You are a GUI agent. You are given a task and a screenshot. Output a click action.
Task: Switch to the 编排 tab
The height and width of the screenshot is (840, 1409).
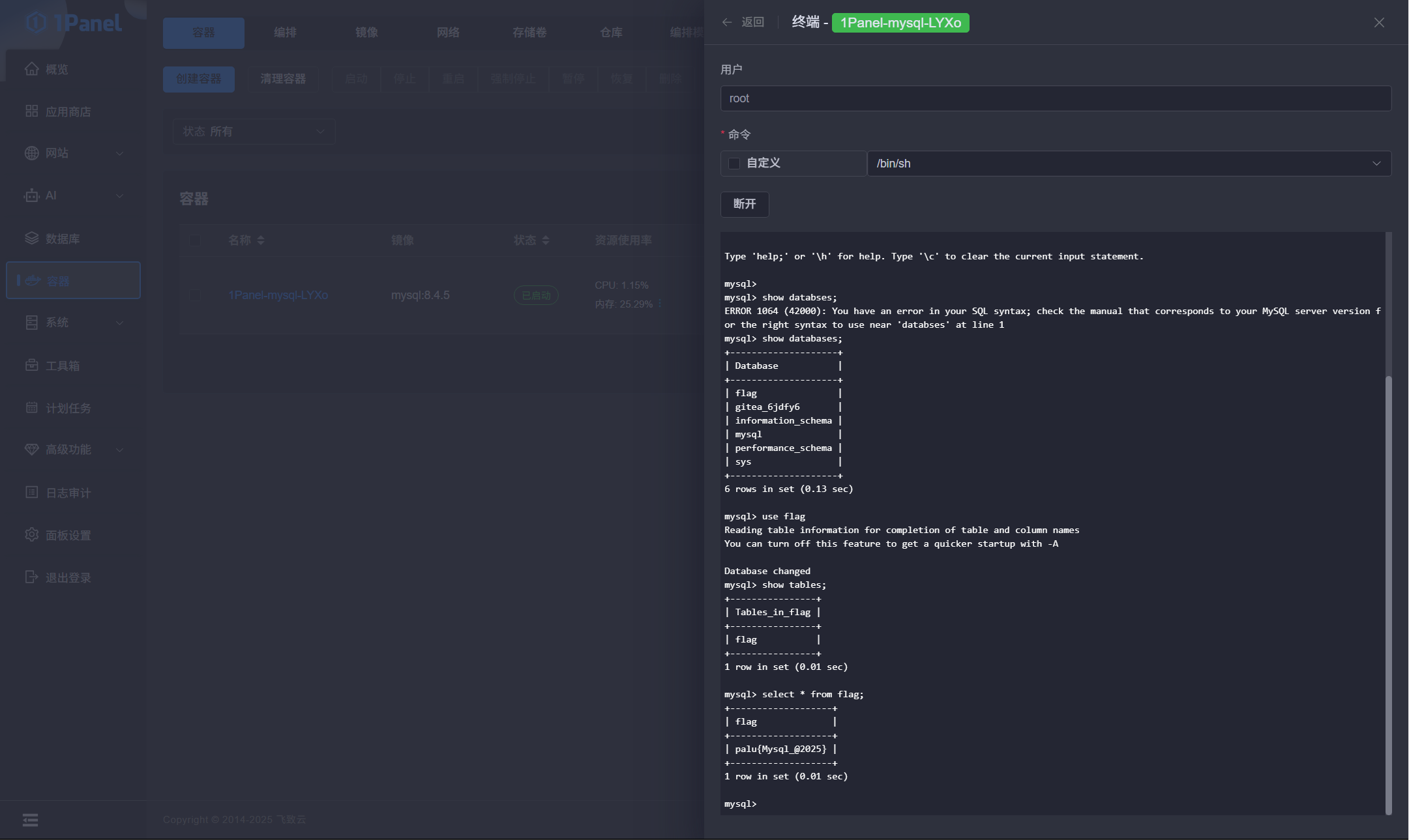click(x=285, y=33)
